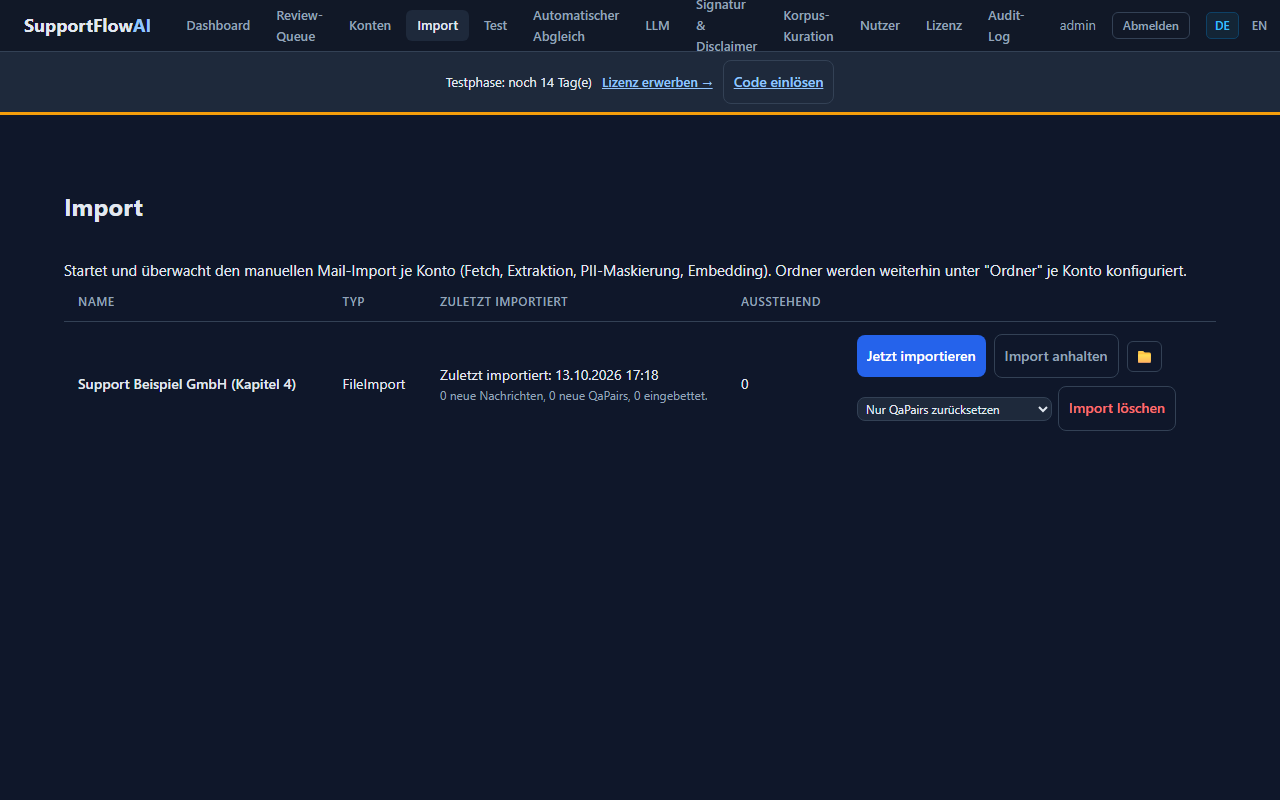
Task: Go to the LLM settings page
Action: tap(658, 26)
